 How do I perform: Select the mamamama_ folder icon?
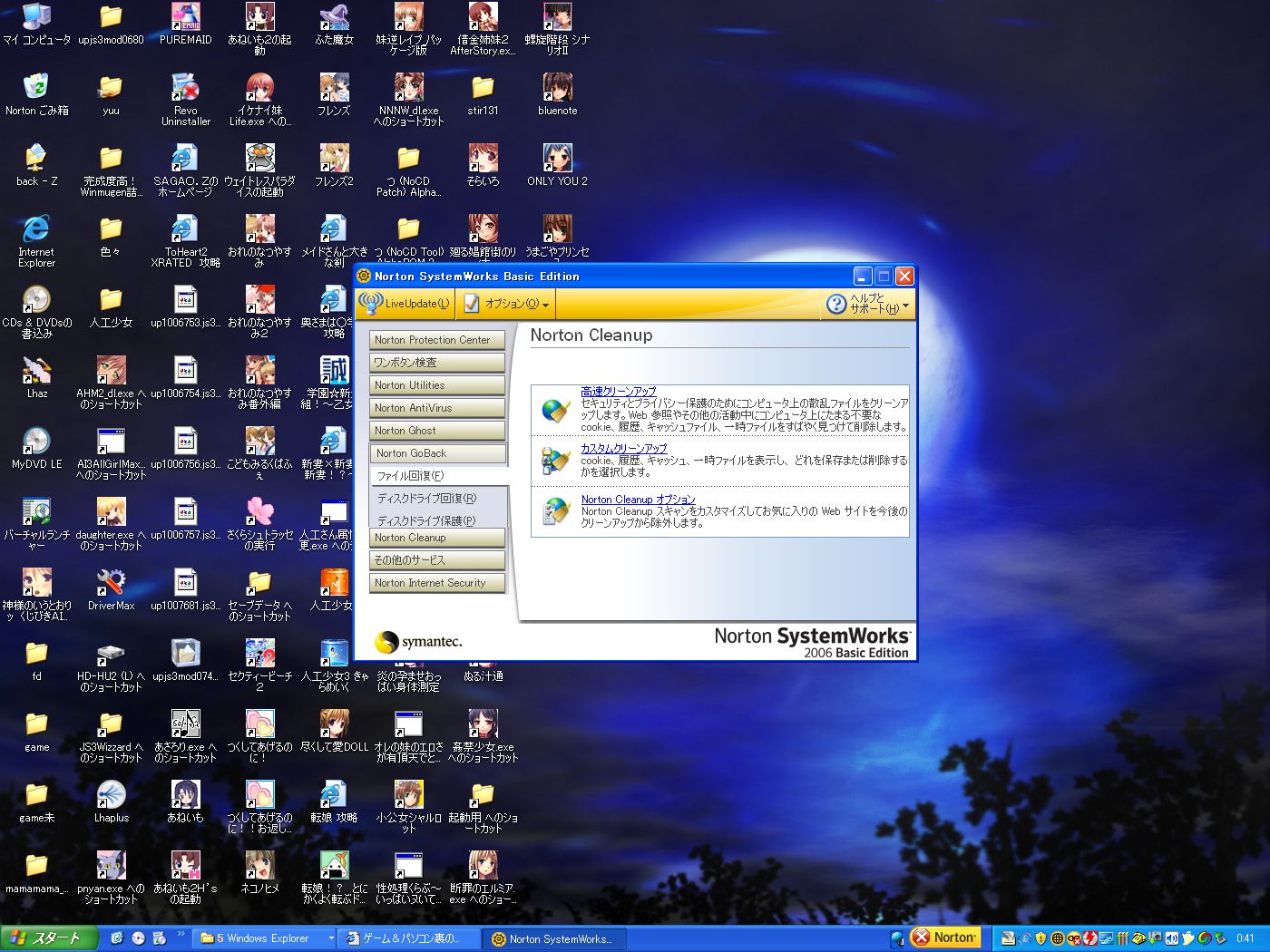[36, 872]
